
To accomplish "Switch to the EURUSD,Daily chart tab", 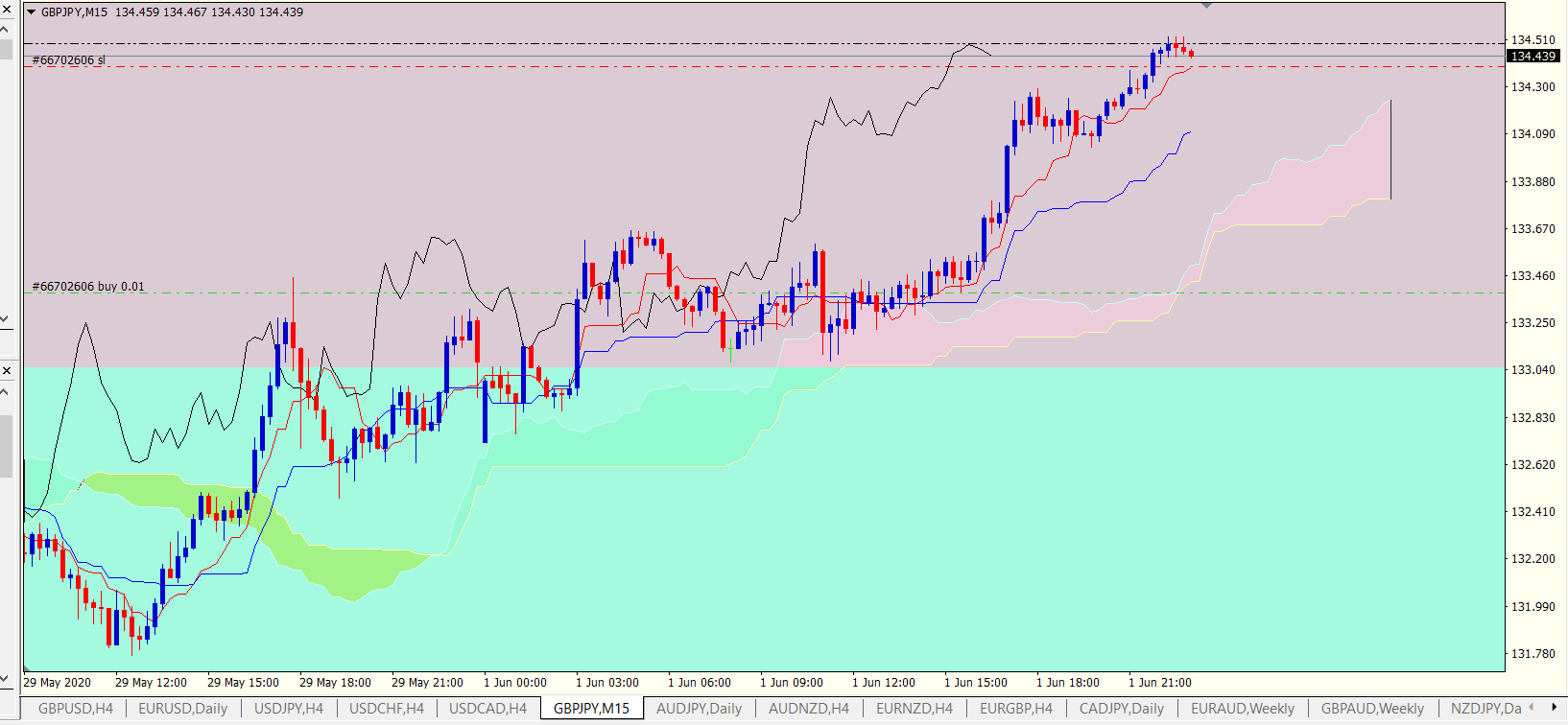I will tap(183, 709).
